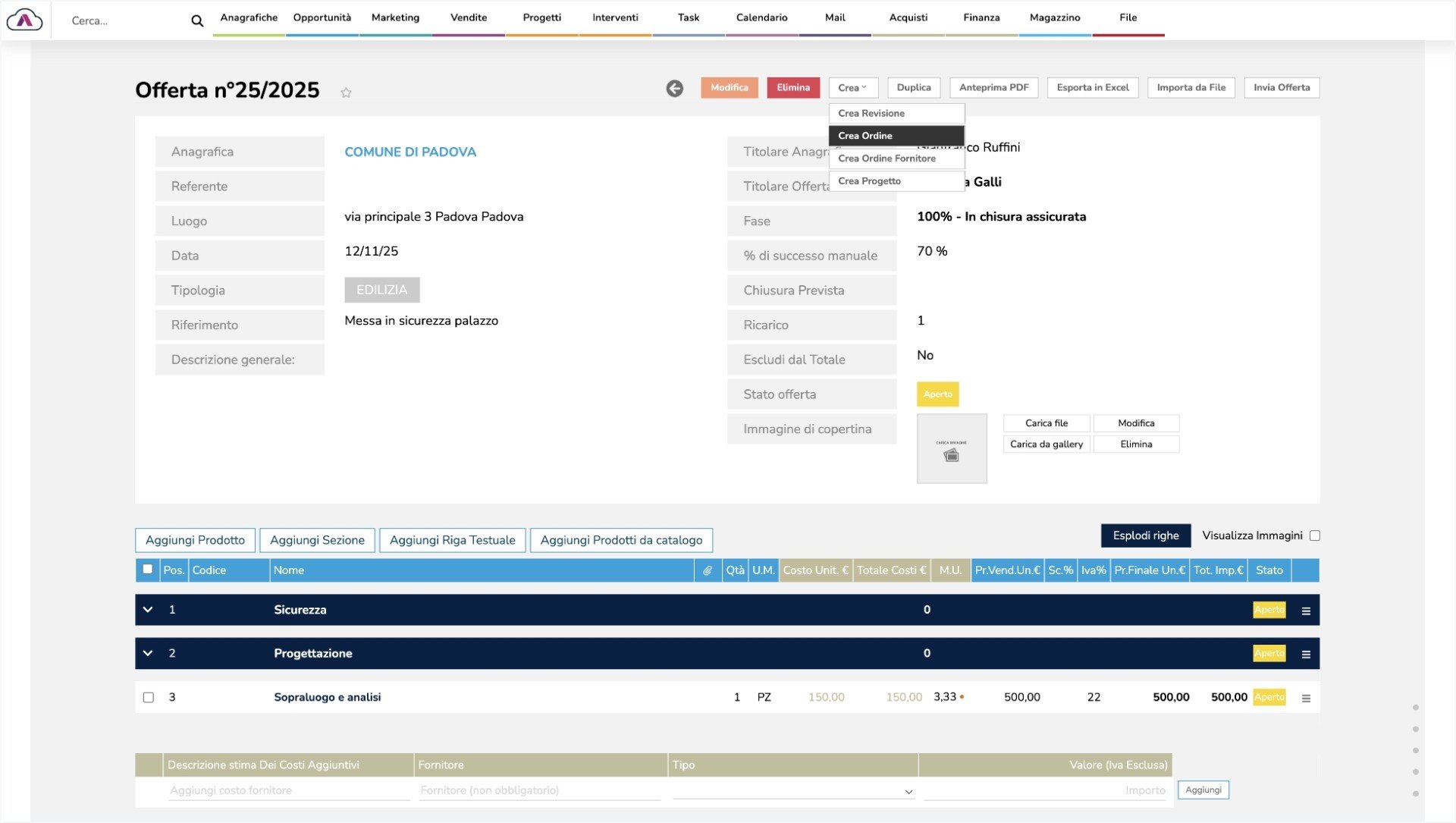Click the cover image placeholder thumbnail
The height and width of the screenshot is (823, 1456).
coord(951,448)
